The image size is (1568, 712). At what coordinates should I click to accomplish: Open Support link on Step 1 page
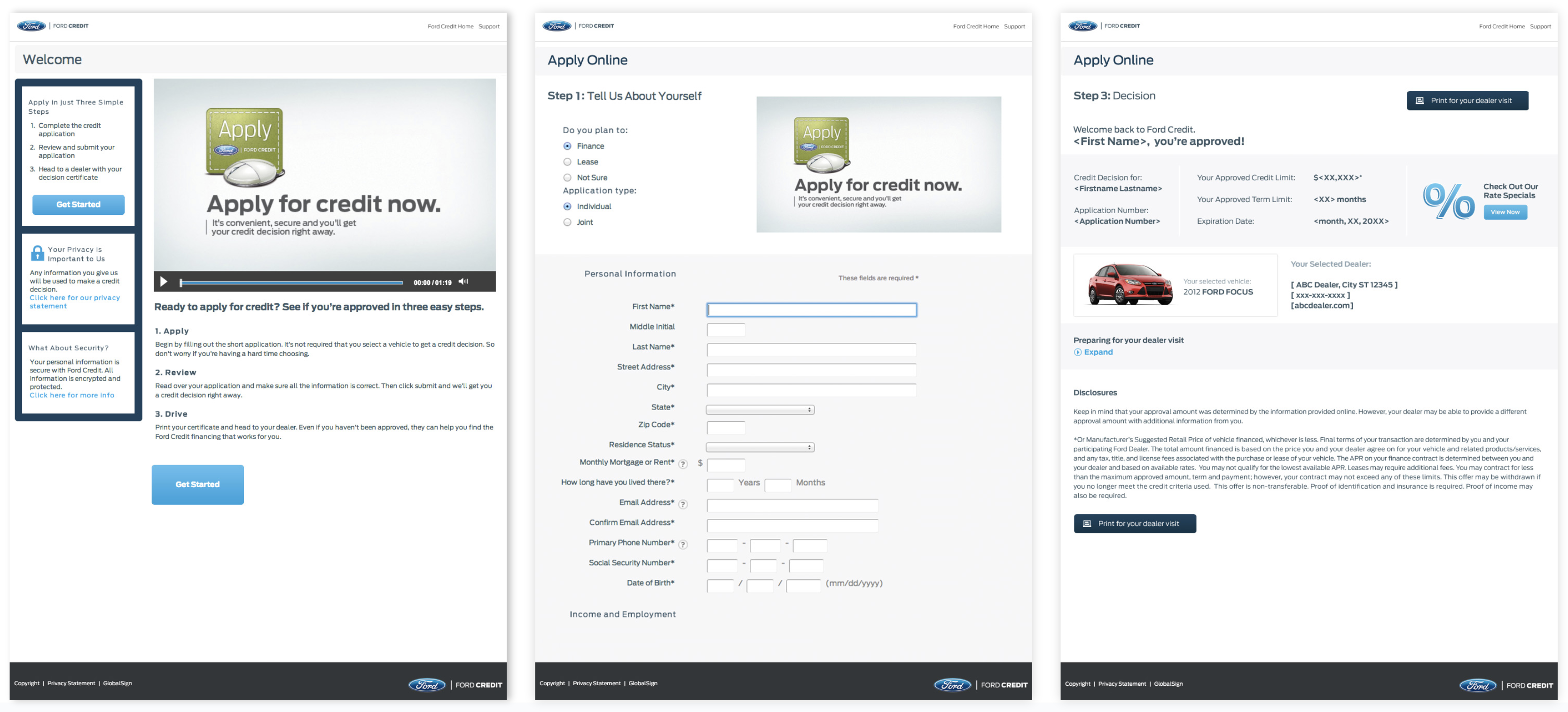click(x=1014, y=27)
